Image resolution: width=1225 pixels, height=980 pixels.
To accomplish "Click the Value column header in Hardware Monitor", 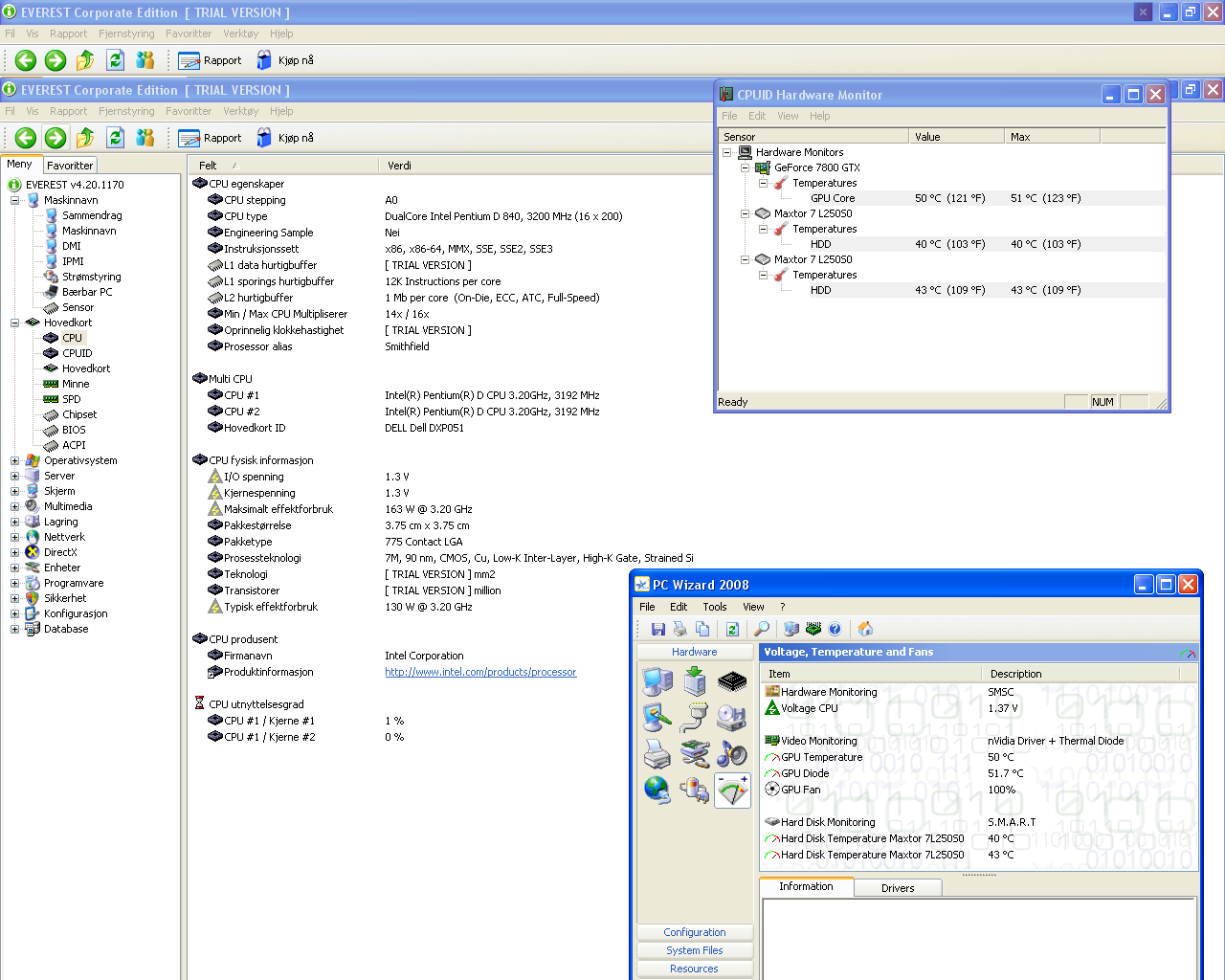I will pyautogui.click(x=957, y=137).
